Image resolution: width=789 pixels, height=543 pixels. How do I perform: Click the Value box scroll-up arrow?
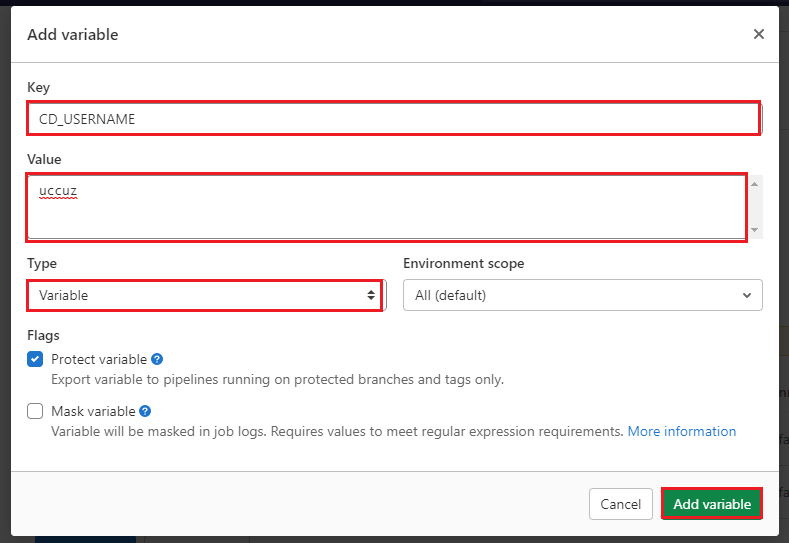pos(755,184)
